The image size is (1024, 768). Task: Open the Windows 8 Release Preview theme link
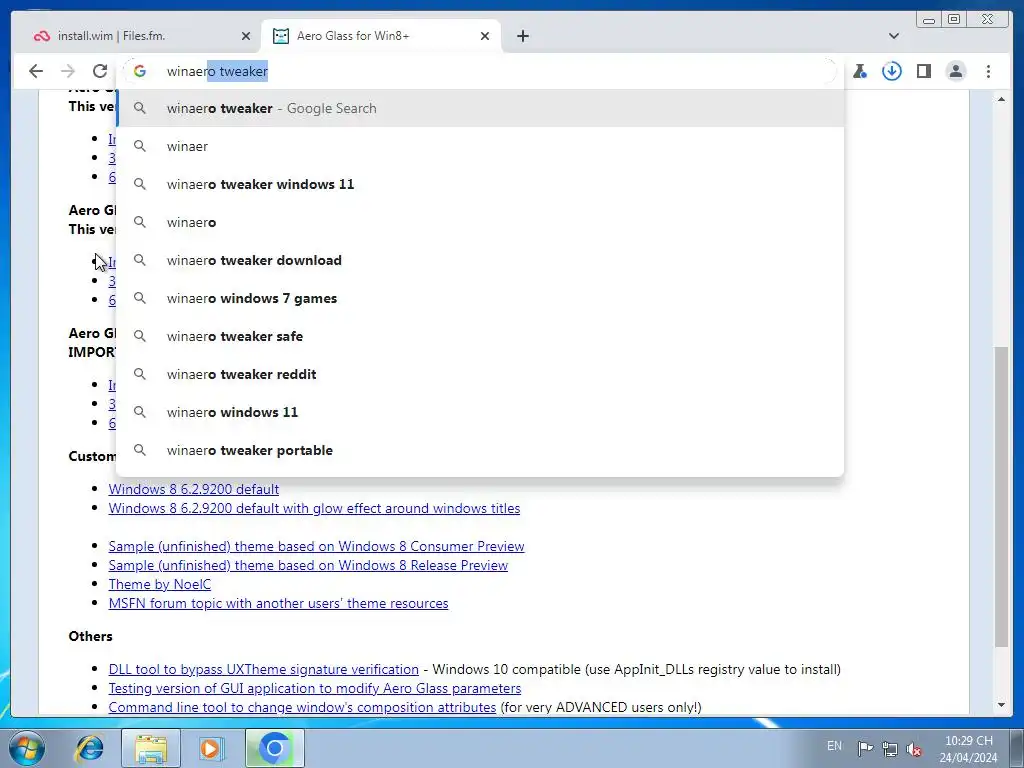tap(308, 565)
